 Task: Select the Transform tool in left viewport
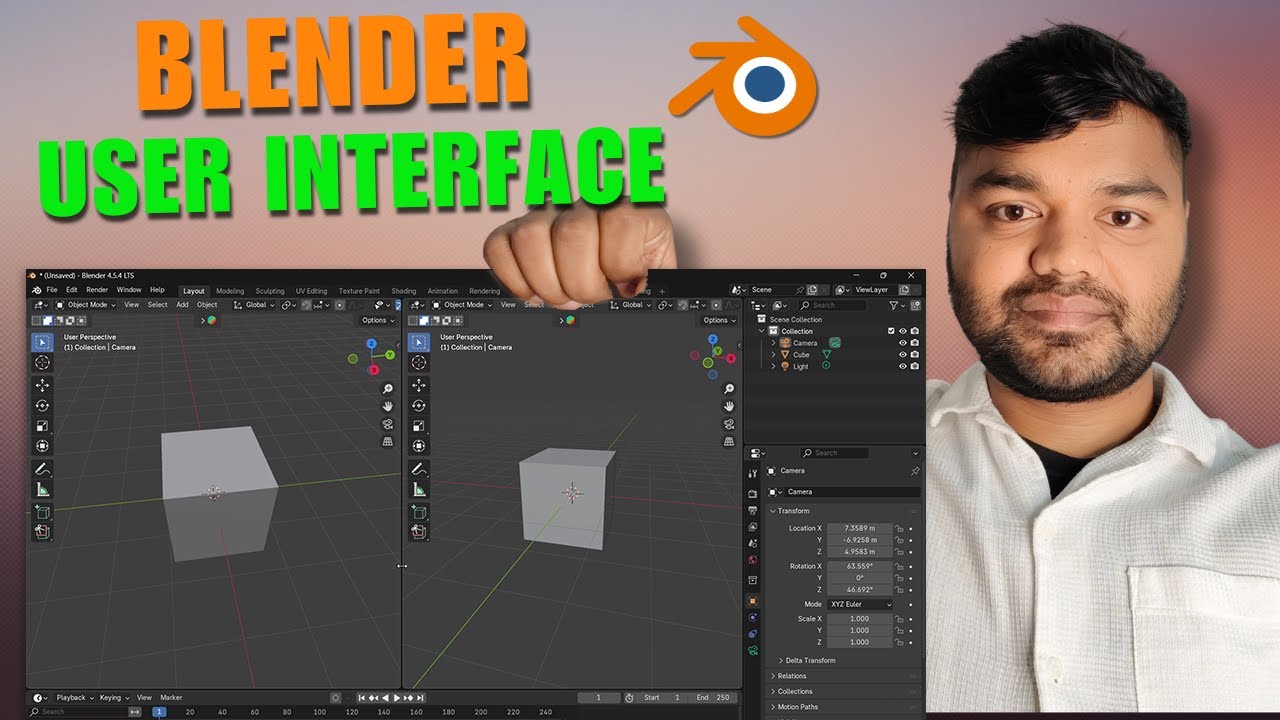click(42, 446)
